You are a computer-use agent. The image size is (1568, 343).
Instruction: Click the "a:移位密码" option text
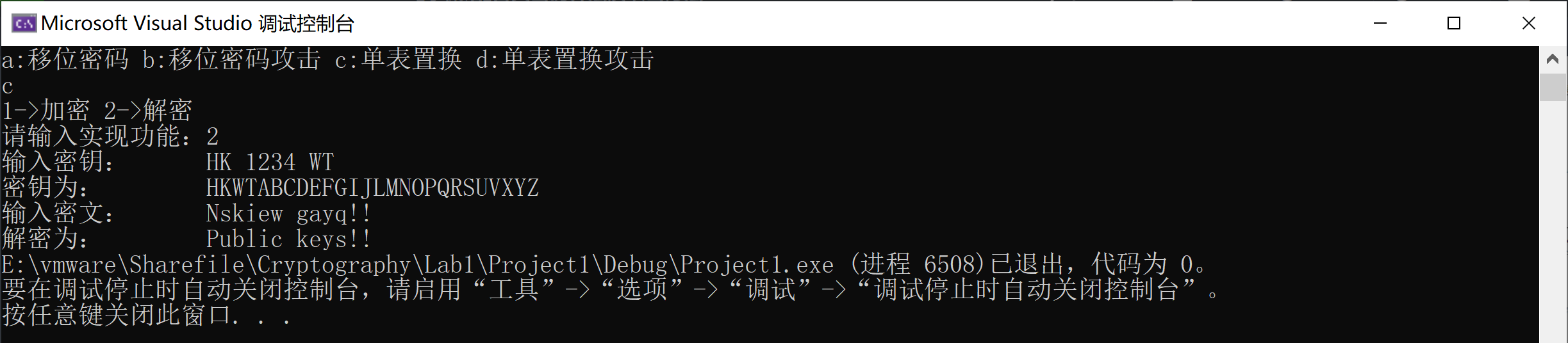click(65, 60)
